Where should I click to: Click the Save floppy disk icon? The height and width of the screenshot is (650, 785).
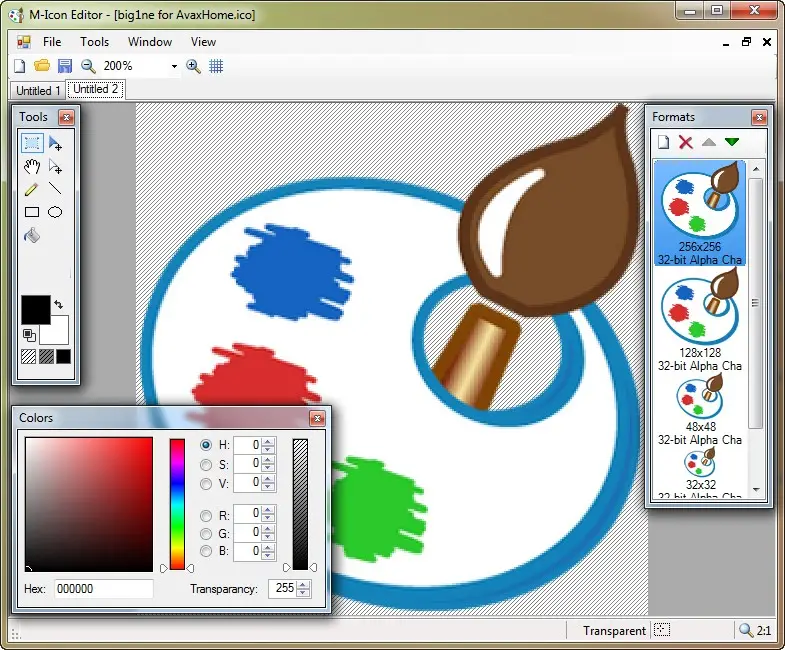pyautogui.click(x=65, y=66)
